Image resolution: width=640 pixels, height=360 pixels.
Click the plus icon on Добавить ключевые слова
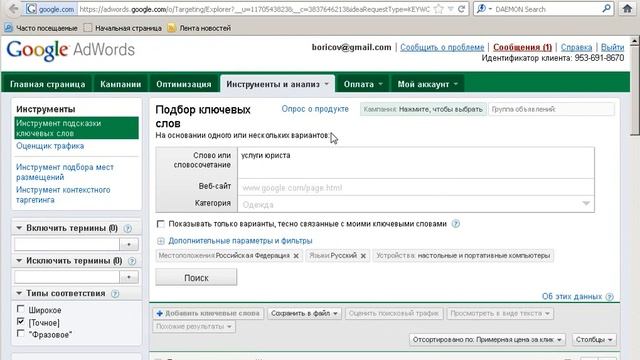click(160, 313)
